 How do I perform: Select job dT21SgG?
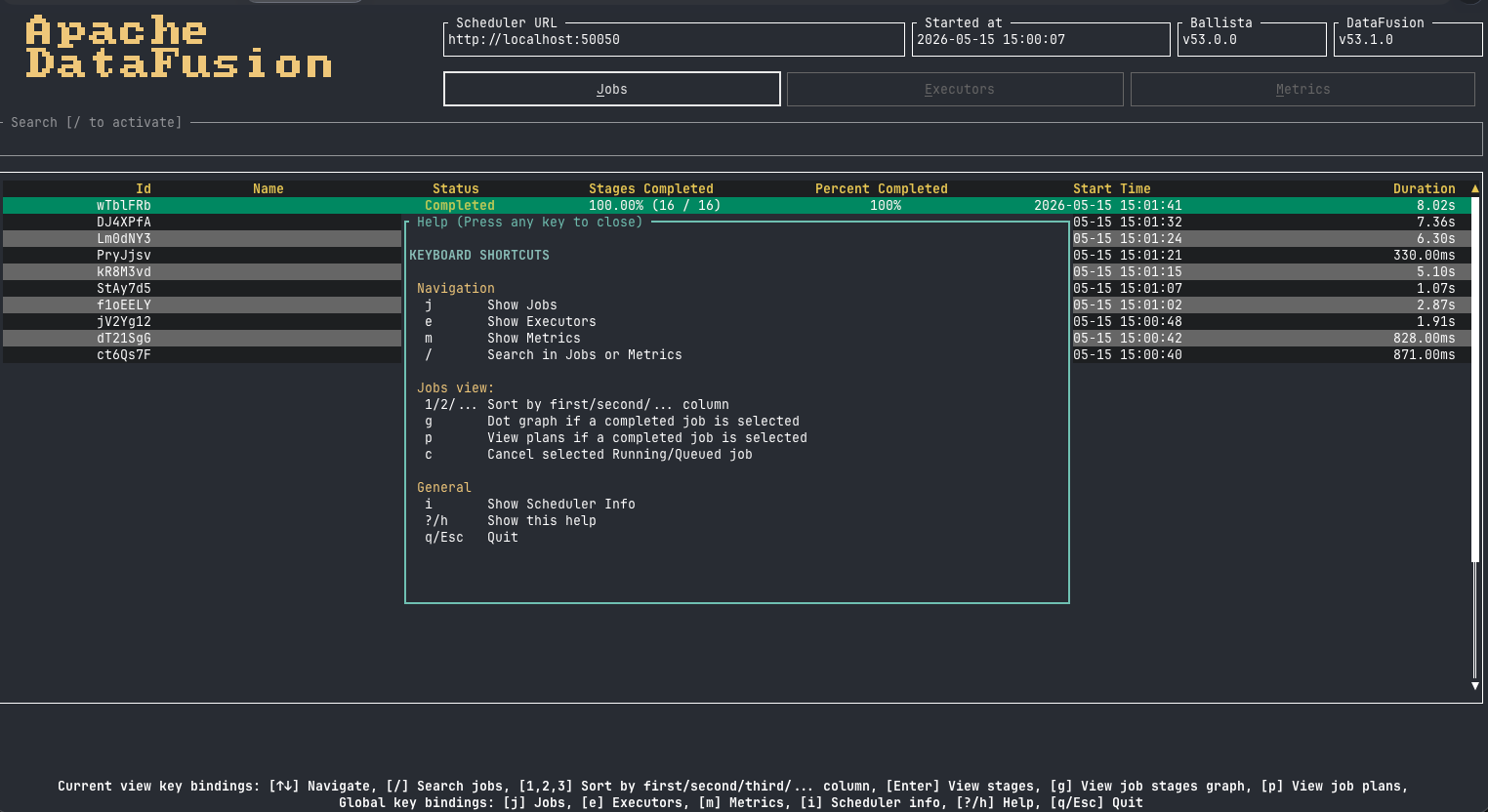tap(124, 338)
